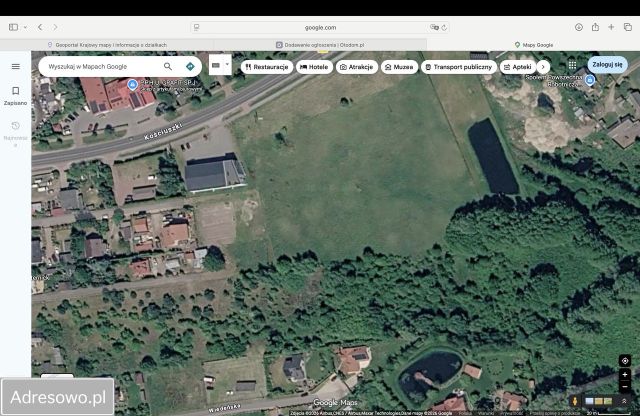This screenshot has width=640, height=416.
Task: Click the magnifier search icon in Maps
Action: tap(168, 66)
